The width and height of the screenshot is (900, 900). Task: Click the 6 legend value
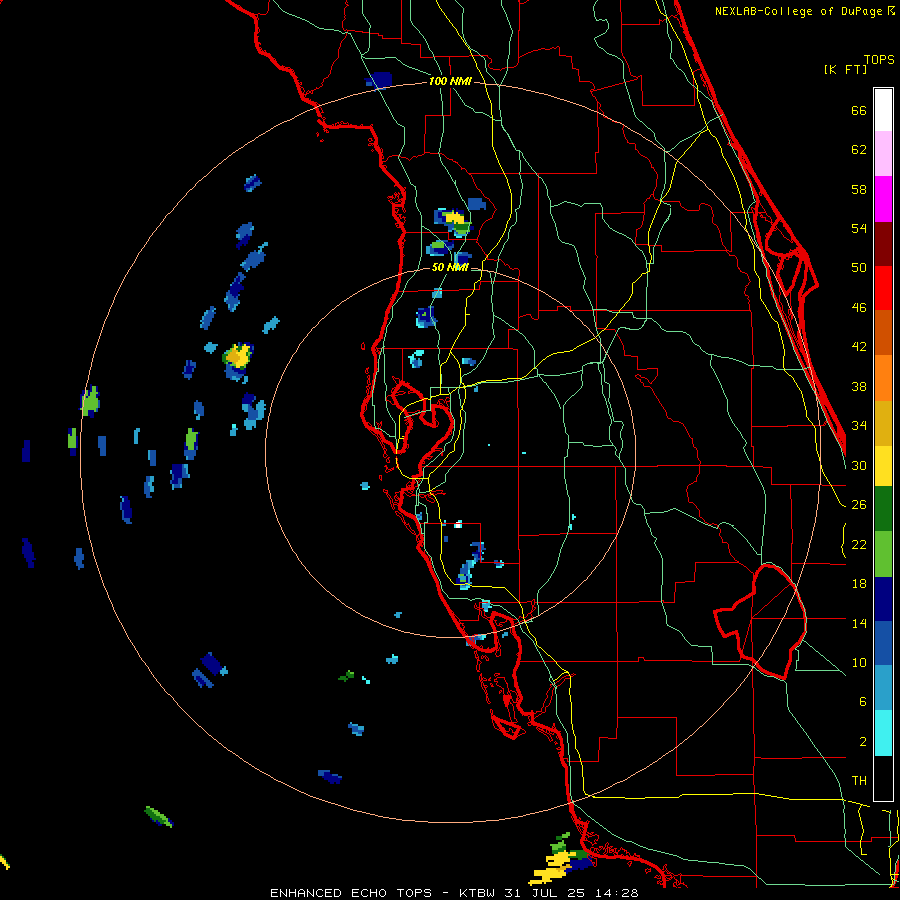(x=863, y=701)
